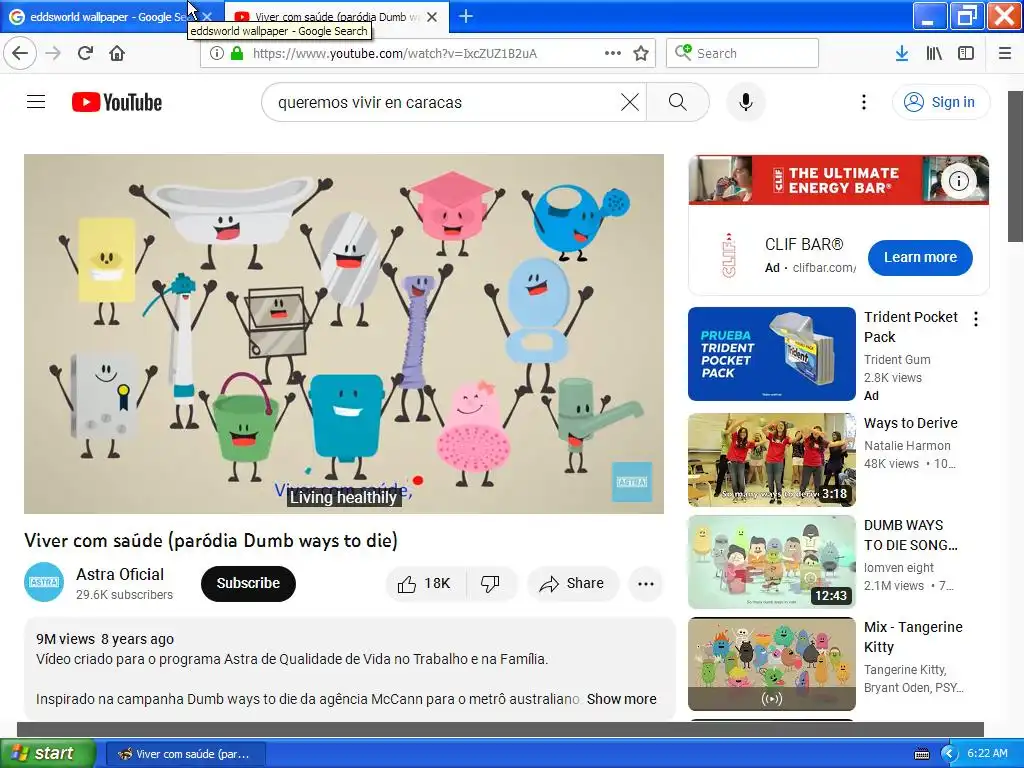Go to YouTube home via logo
The height and width of the screenshot is (768, 1024).
tap(117, 102)
